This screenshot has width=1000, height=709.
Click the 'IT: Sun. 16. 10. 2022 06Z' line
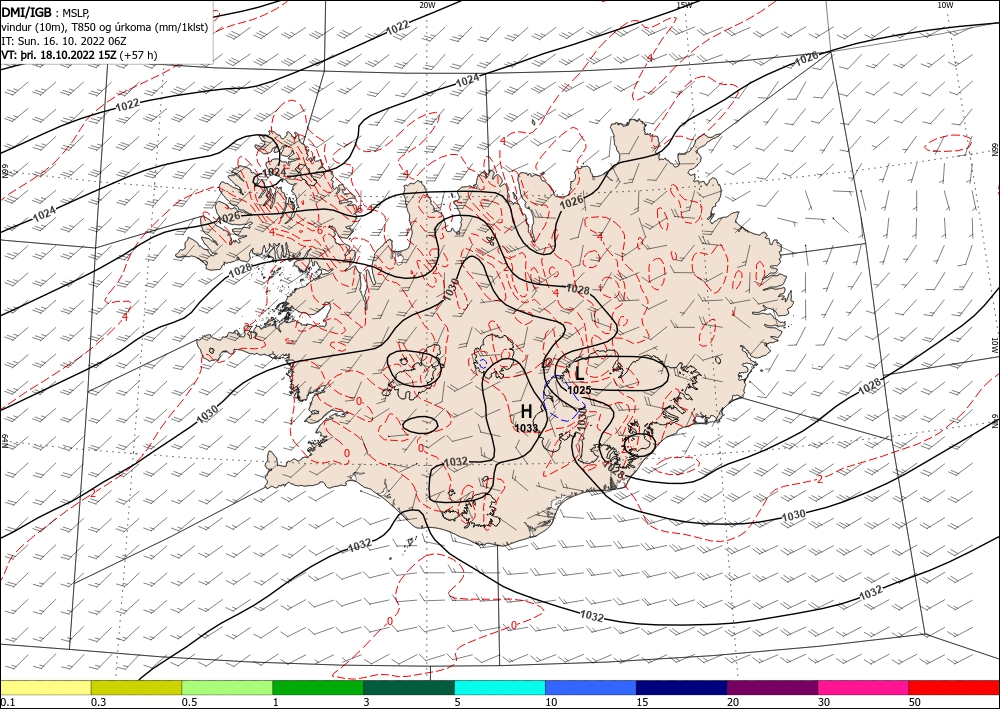(64, 41)
